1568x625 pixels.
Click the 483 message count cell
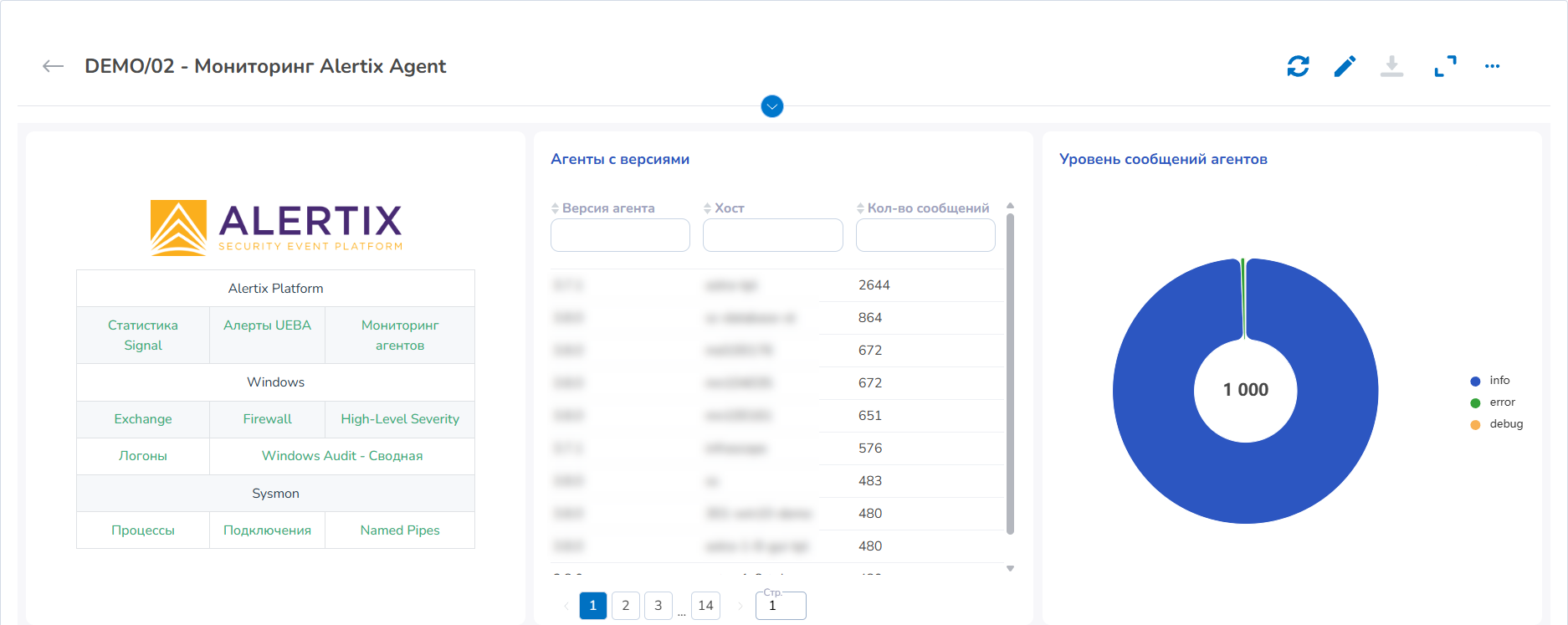coord(870,481)
